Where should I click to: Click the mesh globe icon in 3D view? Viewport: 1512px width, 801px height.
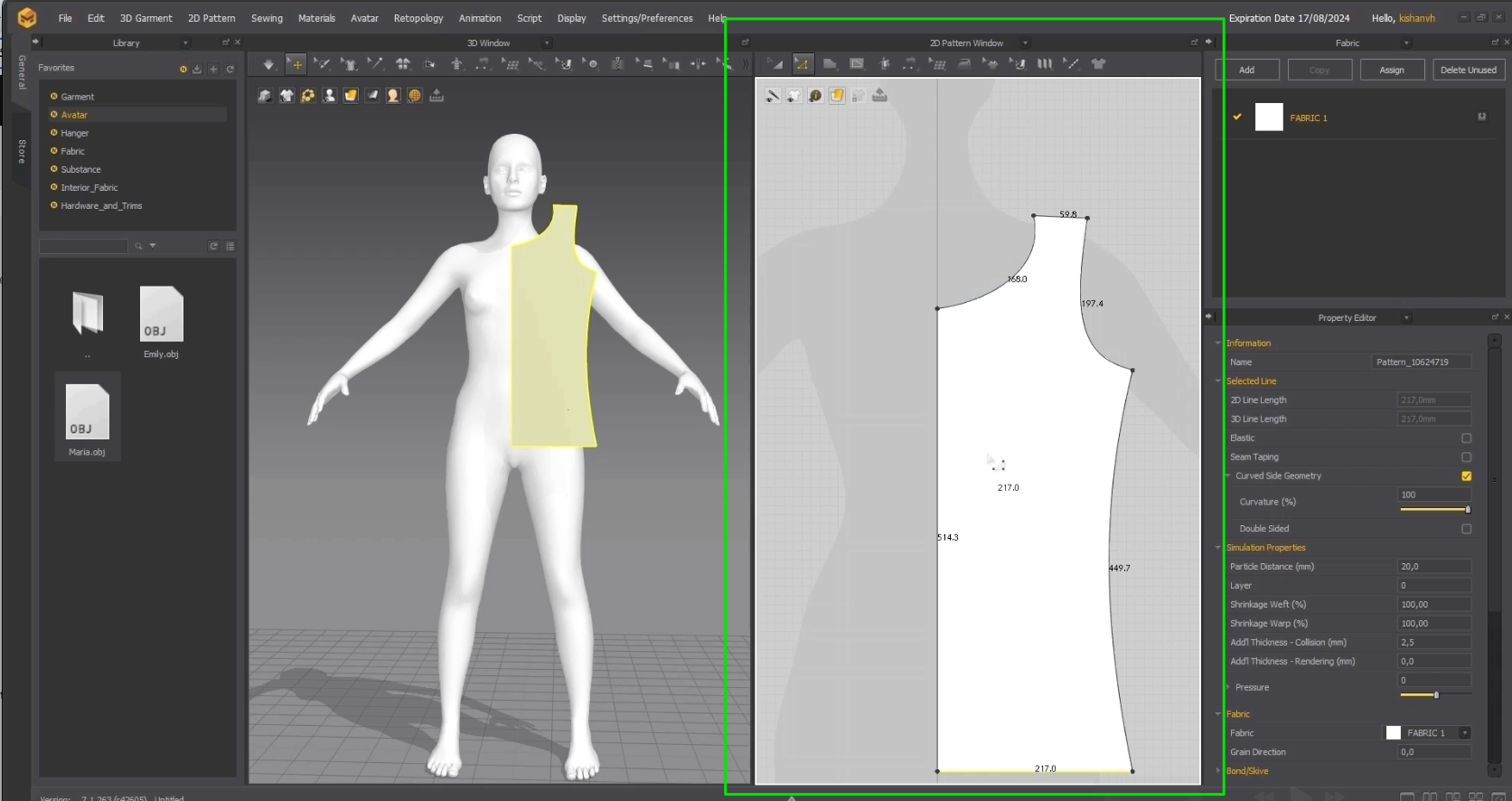pyautogui.click(x=415, y=96)
